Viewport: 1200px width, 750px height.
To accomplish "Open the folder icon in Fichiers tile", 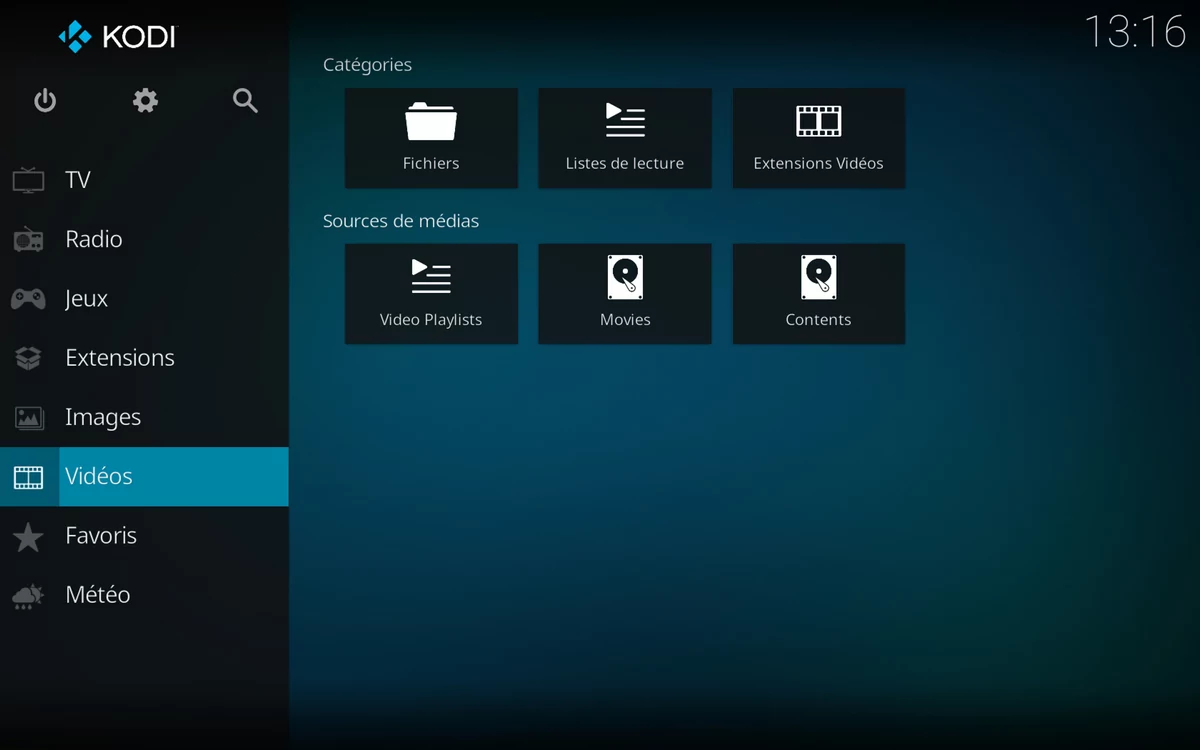I will pyautogui.click(x=431, y=121).
